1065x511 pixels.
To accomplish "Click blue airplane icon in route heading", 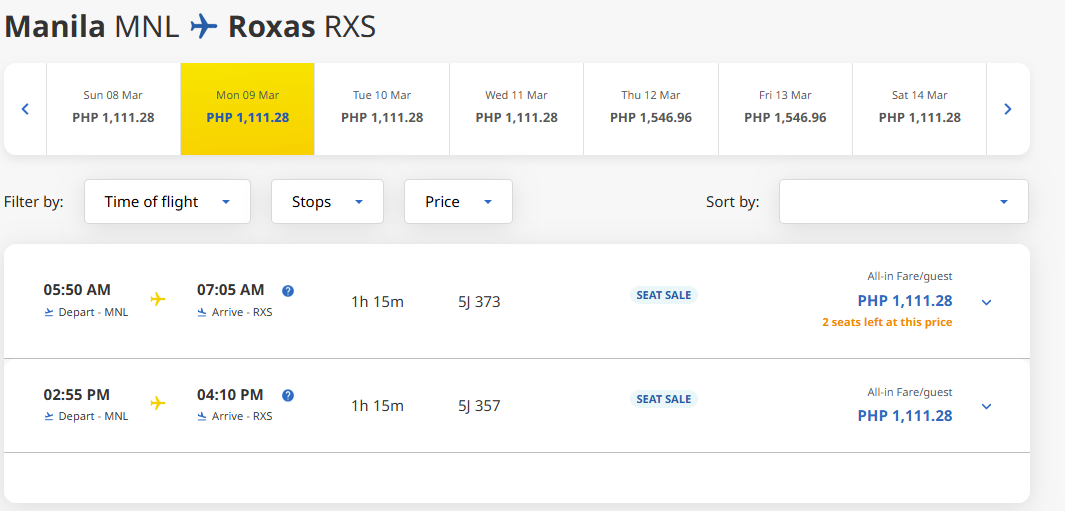I will coord(204,26).
